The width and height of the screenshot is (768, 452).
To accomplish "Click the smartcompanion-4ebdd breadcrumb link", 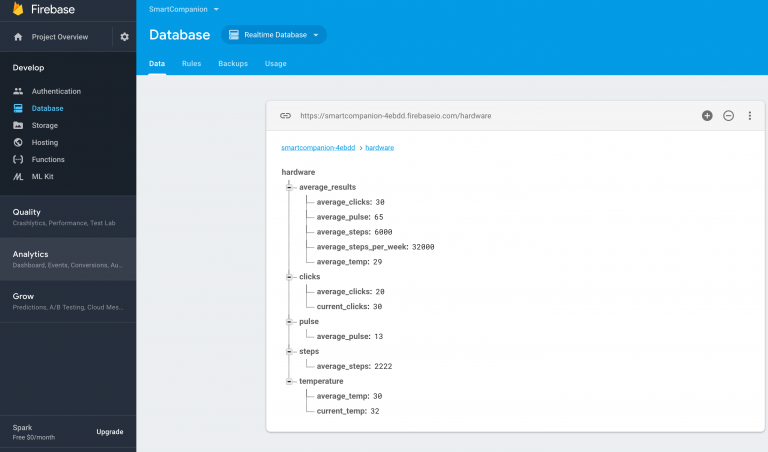I will 318,147.
